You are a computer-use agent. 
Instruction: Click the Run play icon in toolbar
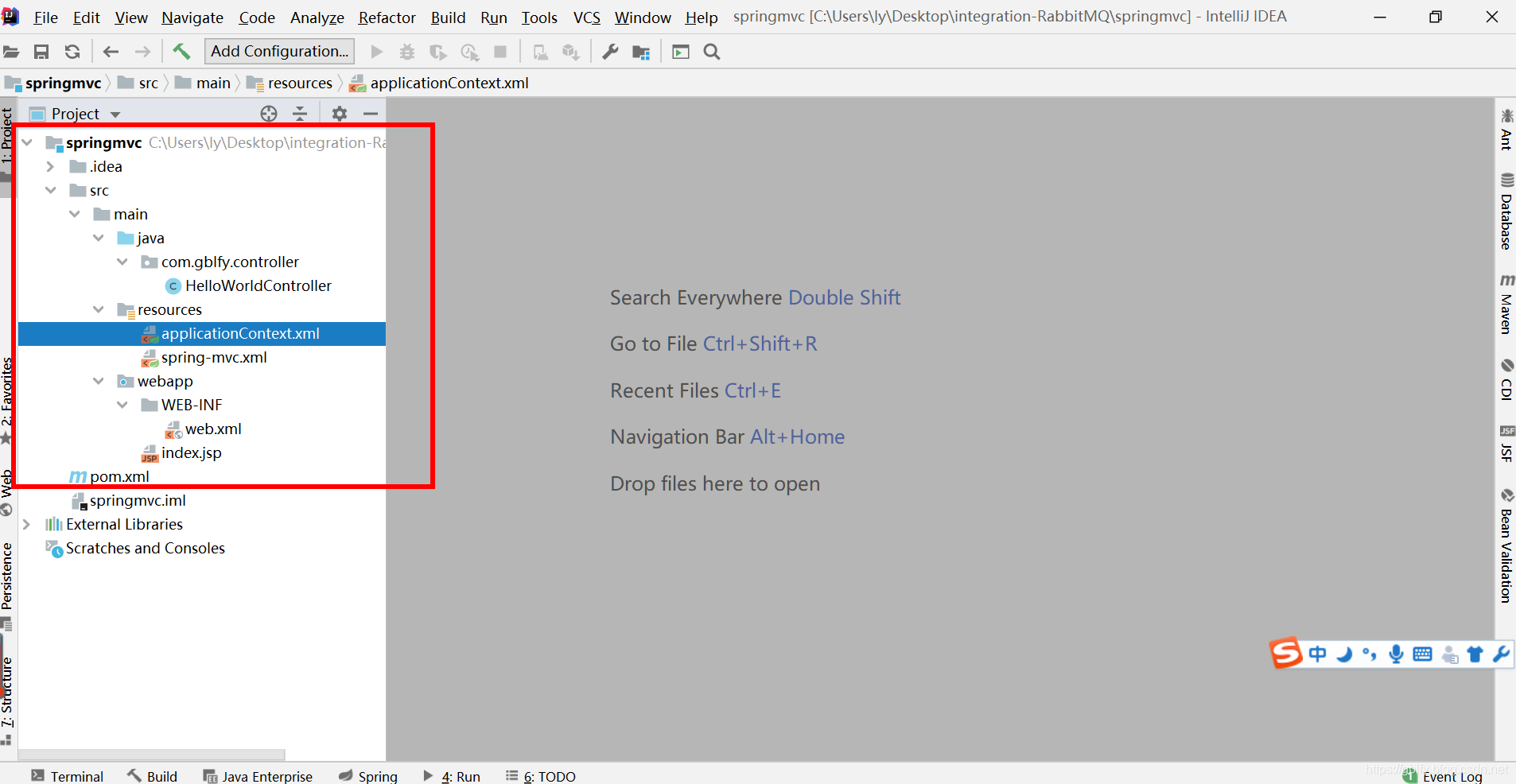(377, 52)
